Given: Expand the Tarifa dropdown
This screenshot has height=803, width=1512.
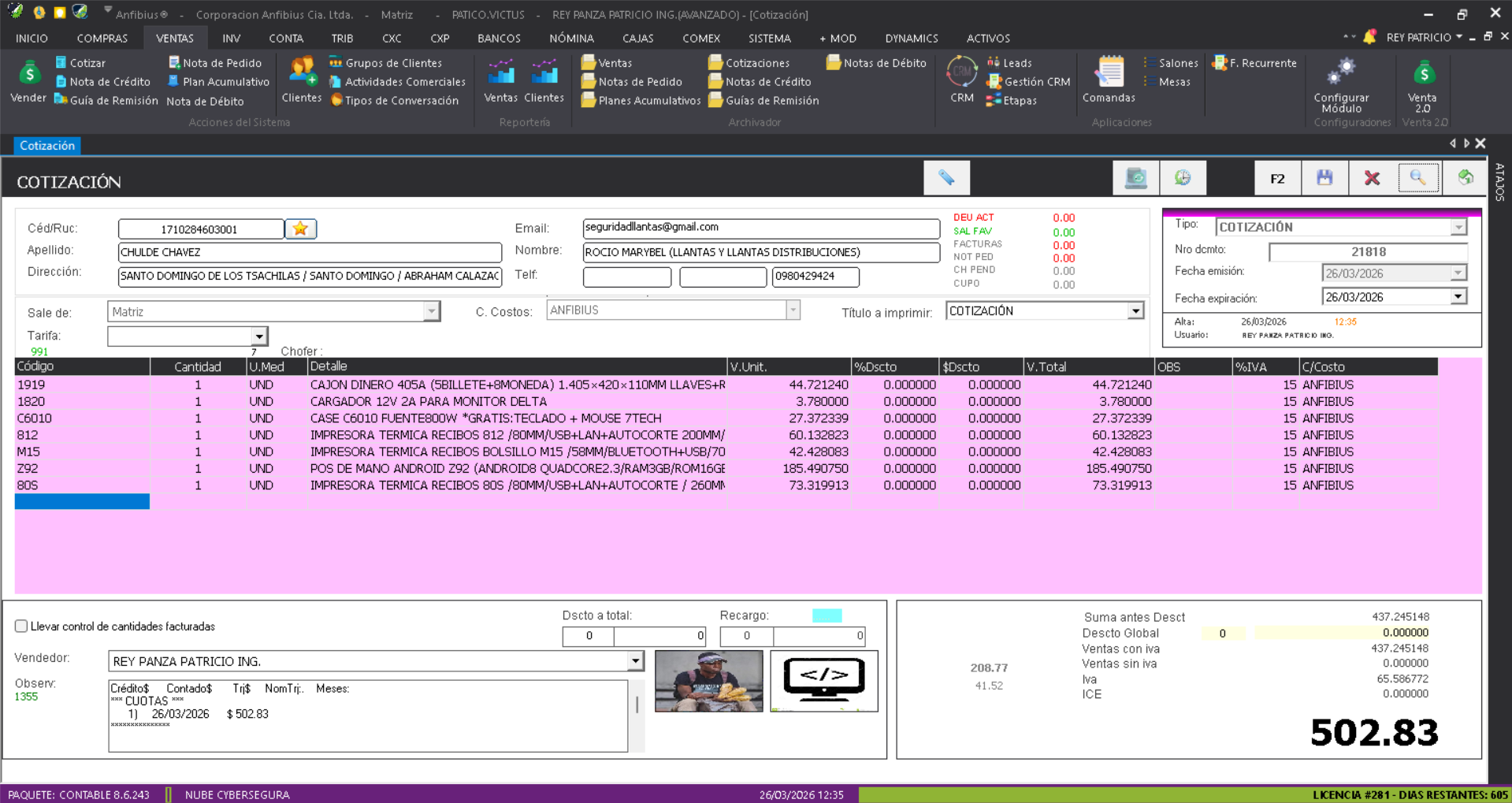Looking at the screenshot, I should point(258,336).
